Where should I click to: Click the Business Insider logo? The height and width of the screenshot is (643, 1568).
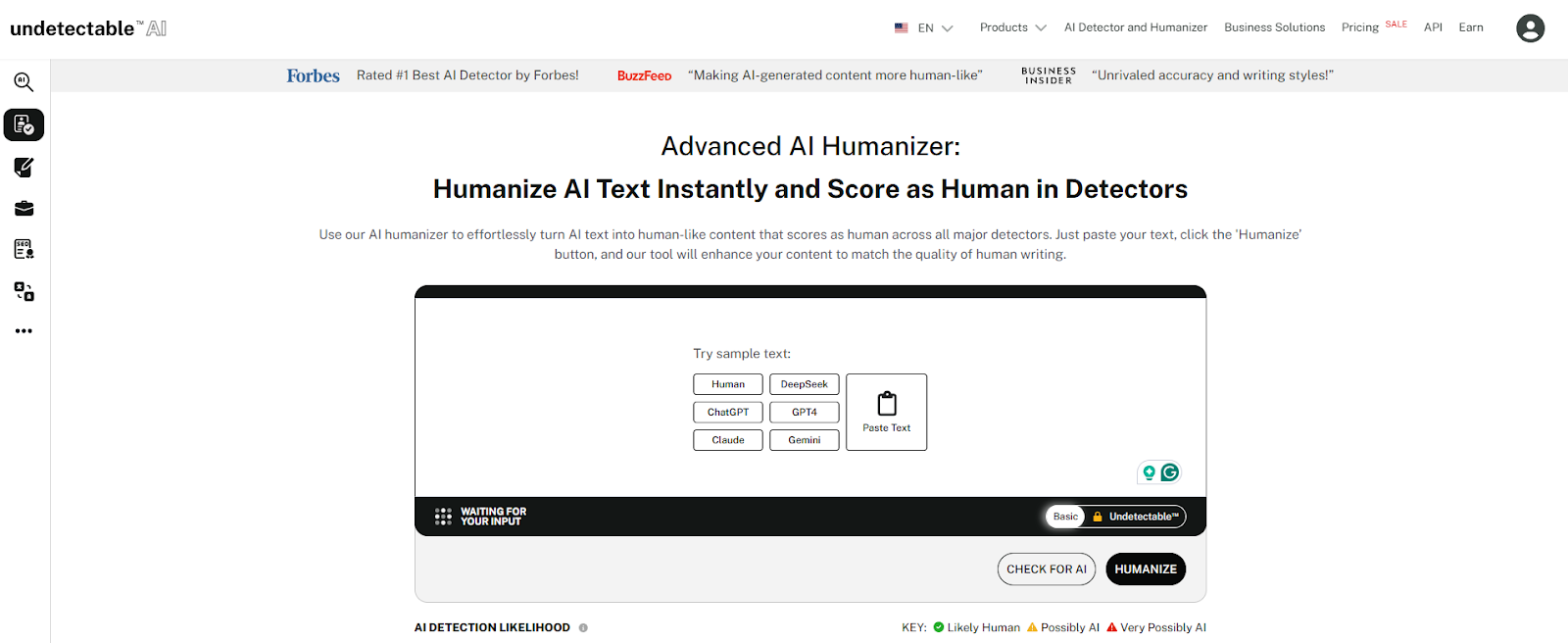(x=1049, y=75)
